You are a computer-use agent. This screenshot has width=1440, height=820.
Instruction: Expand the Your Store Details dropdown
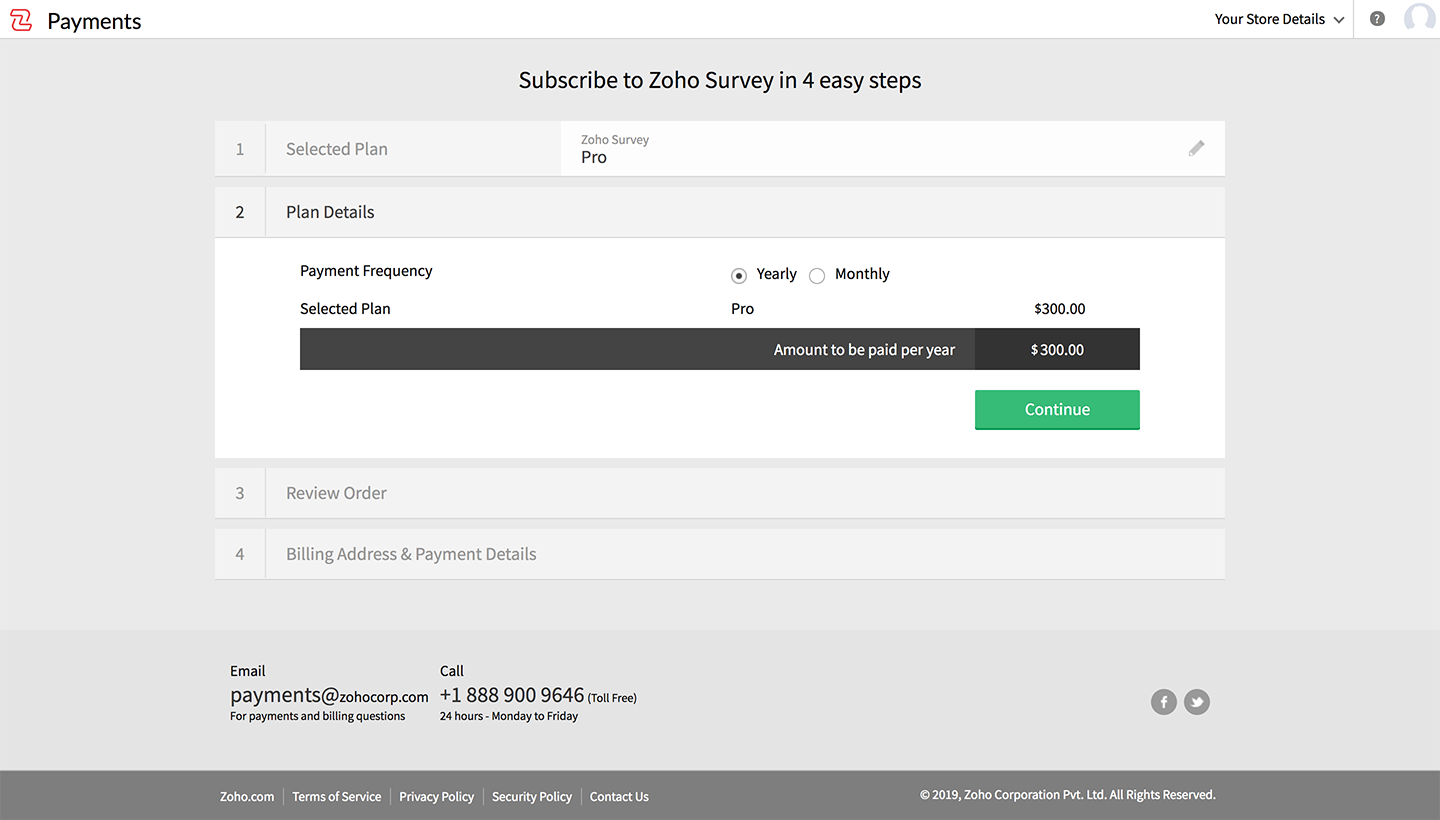pyautogui.click(x=1279, y=19)
